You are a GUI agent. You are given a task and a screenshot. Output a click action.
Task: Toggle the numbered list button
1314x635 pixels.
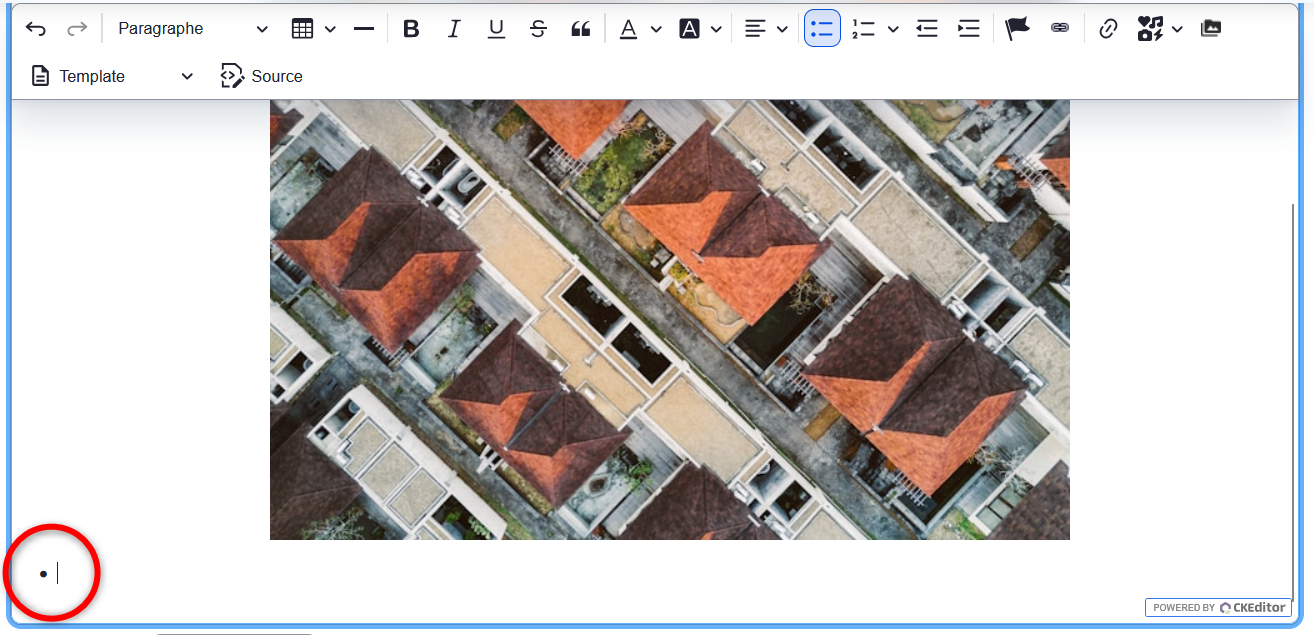click(x=863, y=29)
